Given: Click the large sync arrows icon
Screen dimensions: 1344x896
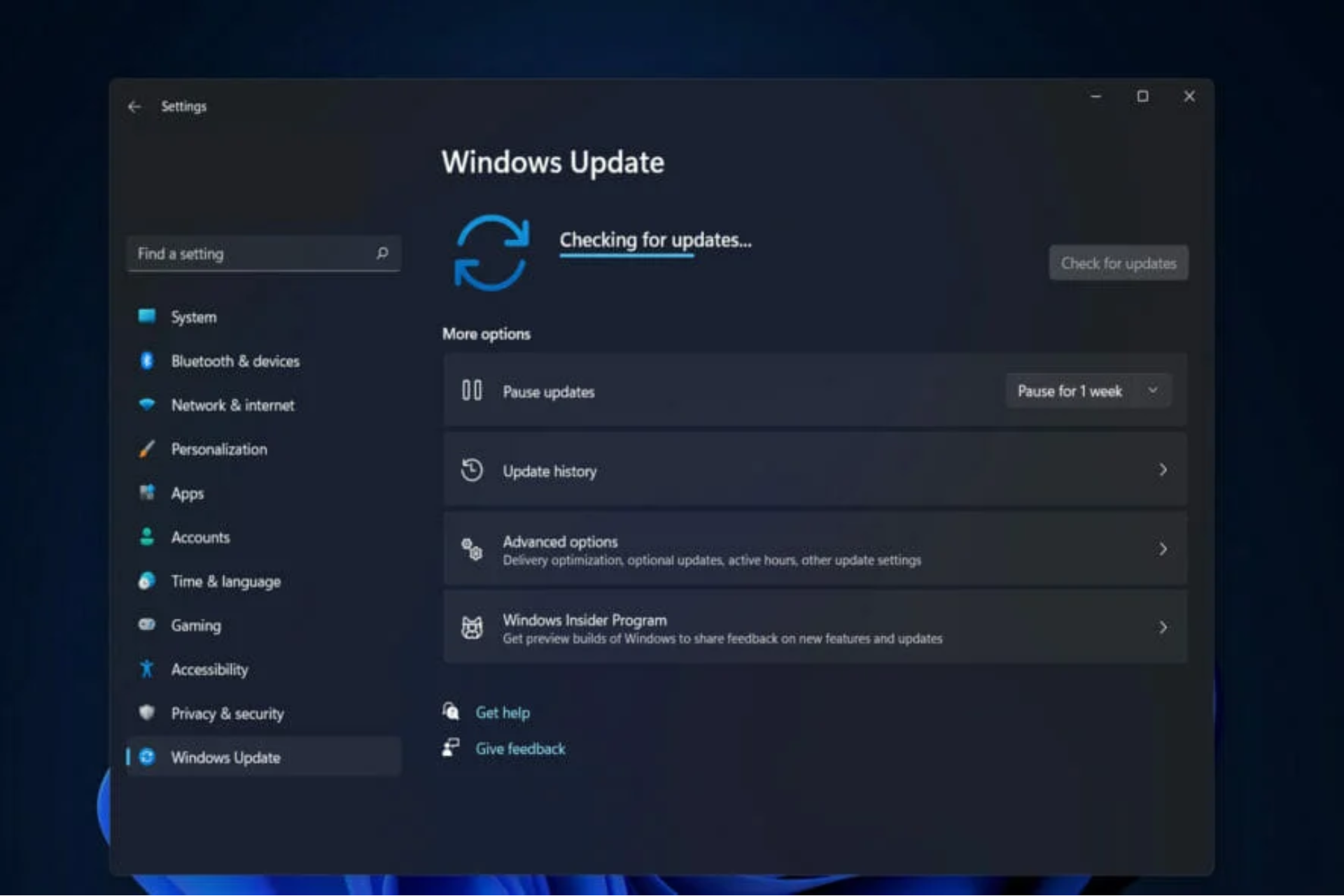Looking at the screenshot, I should (x=491, y=253).
